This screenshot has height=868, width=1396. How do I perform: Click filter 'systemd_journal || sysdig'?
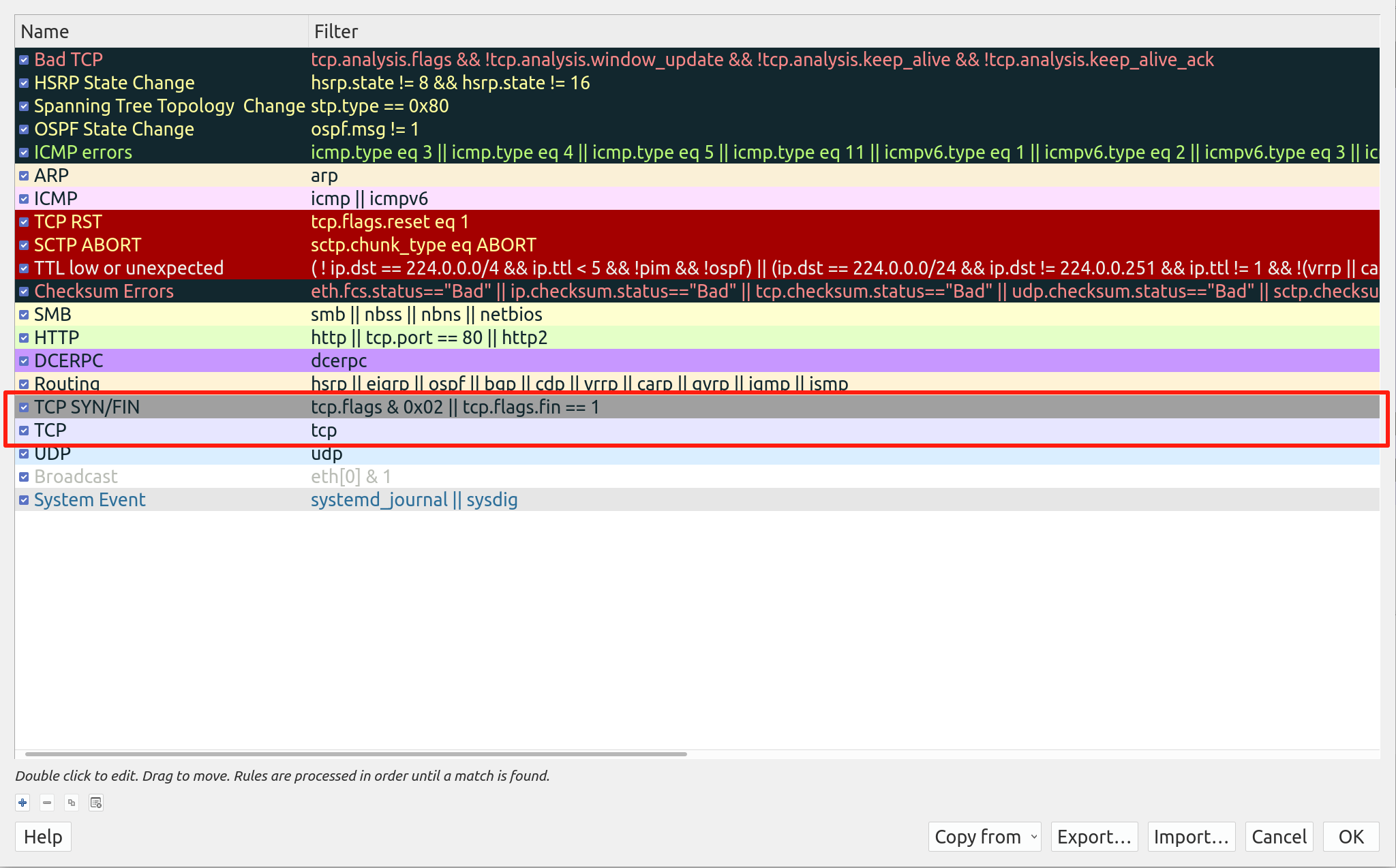pyautogui.click(x=414, y=500)
